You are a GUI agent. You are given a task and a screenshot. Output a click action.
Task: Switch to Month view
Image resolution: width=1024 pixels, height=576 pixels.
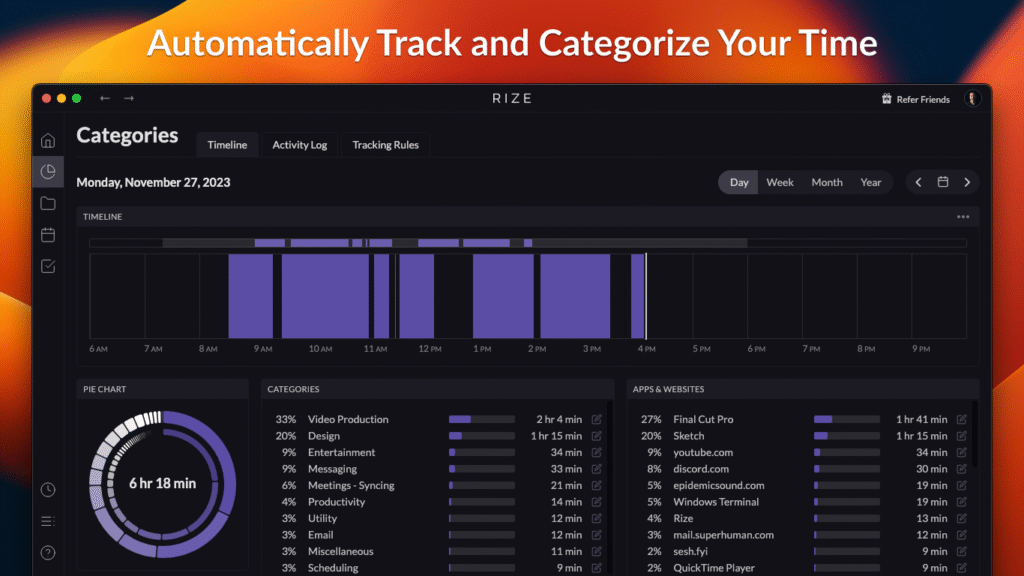tap(827, 182)
